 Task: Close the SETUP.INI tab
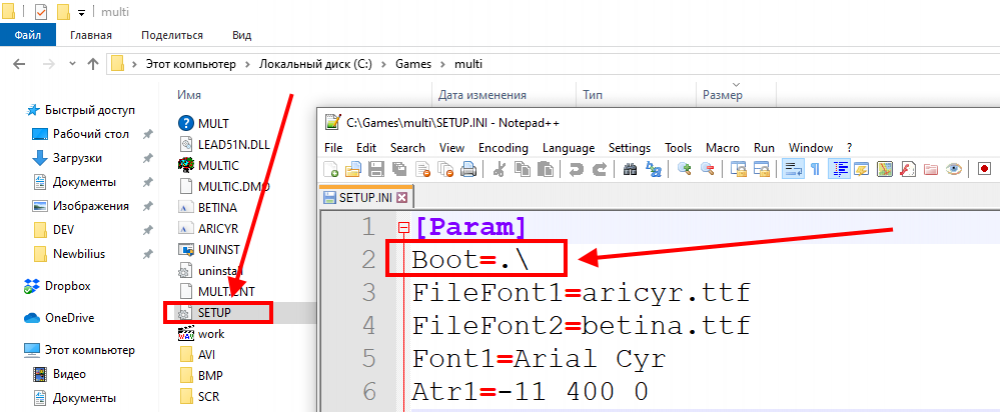pyautogui.click(x=402, y=197)
